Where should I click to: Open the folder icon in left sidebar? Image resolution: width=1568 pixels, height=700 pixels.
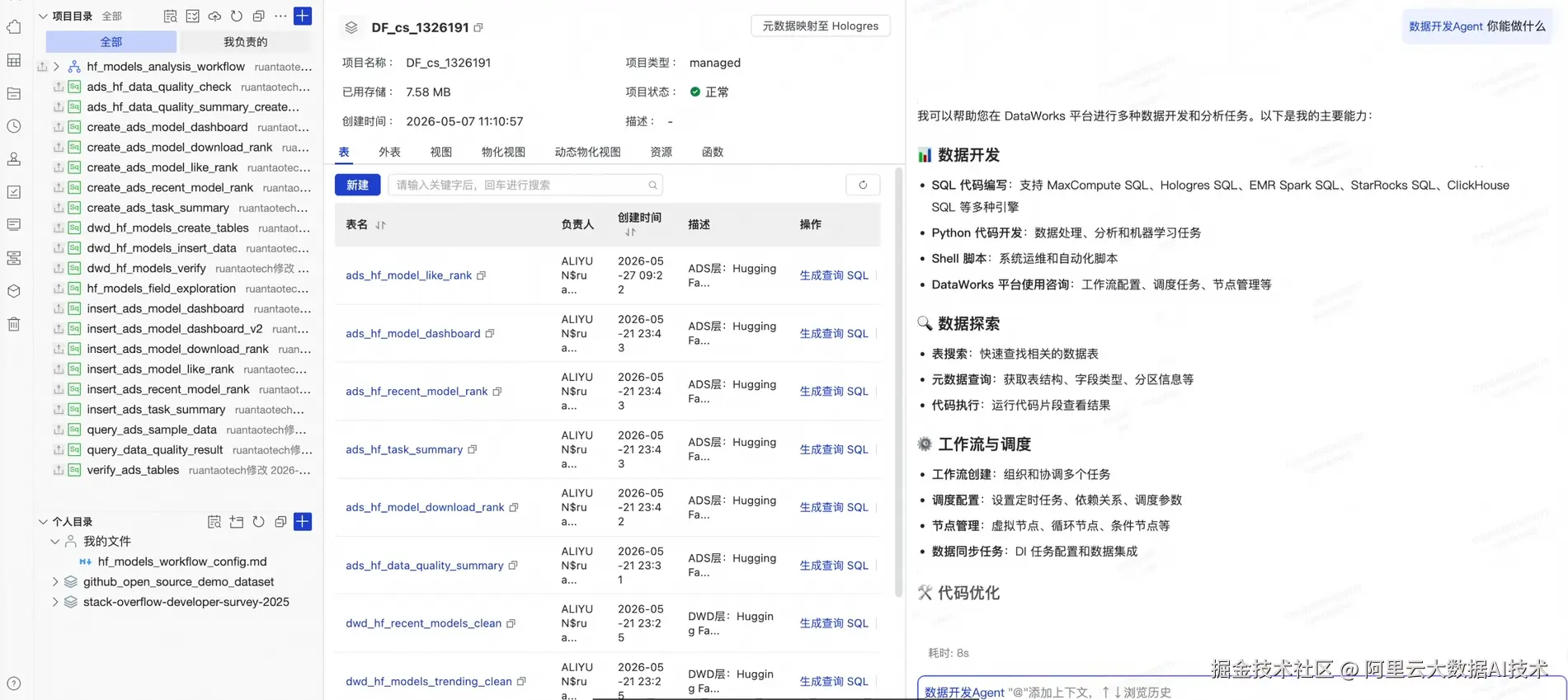[14, 93]
